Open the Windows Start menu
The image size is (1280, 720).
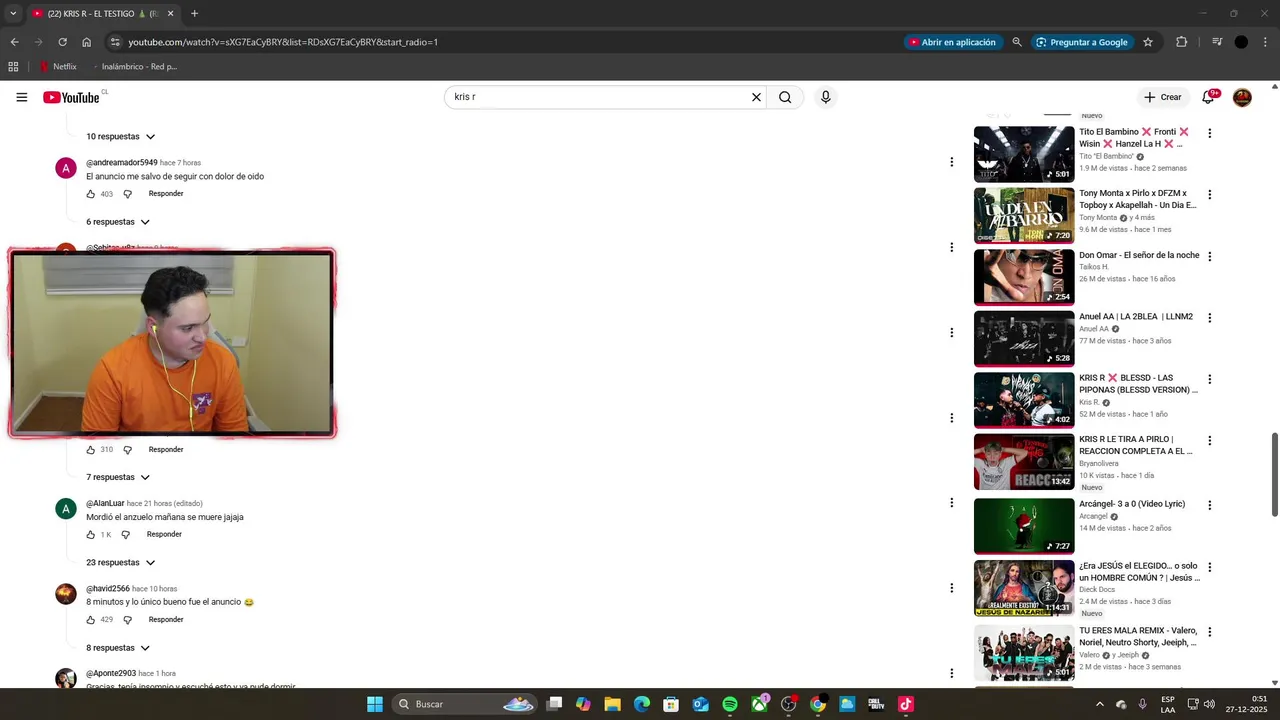[375, 704]
